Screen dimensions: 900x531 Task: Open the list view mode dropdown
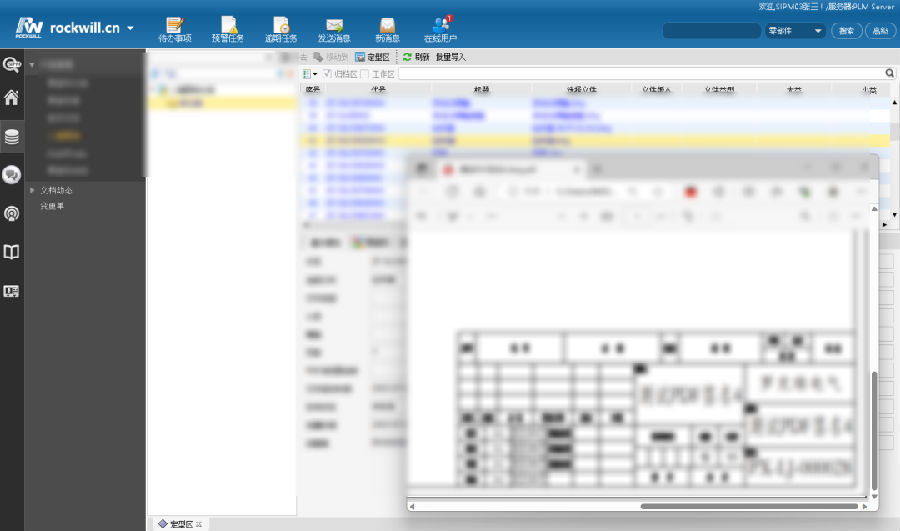pyautogui.click(x=310, y=73)
